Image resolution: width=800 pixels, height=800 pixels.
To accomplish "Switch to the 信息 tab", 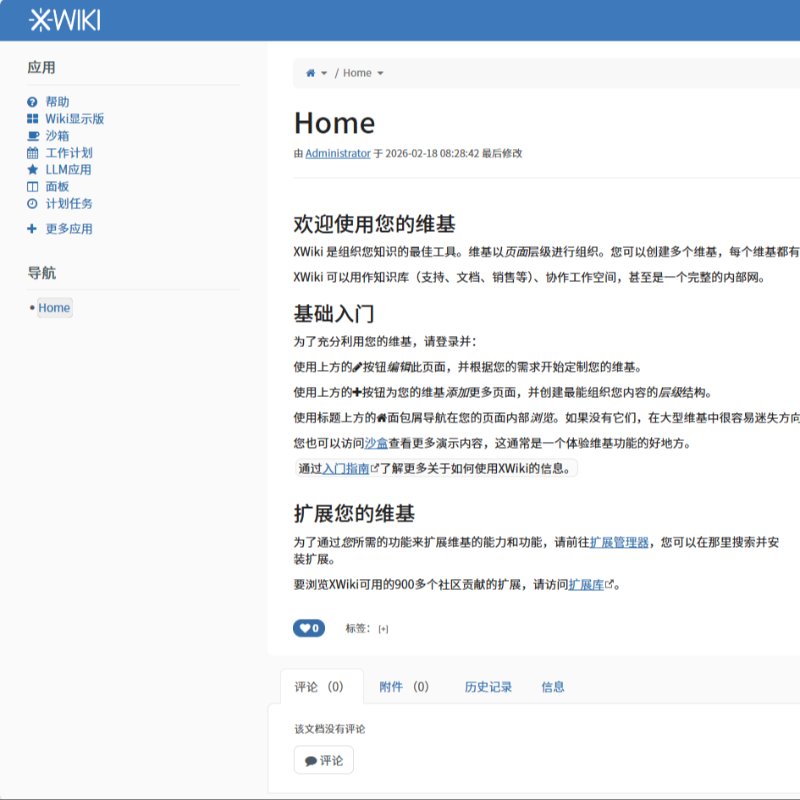I will click(553, 687).
